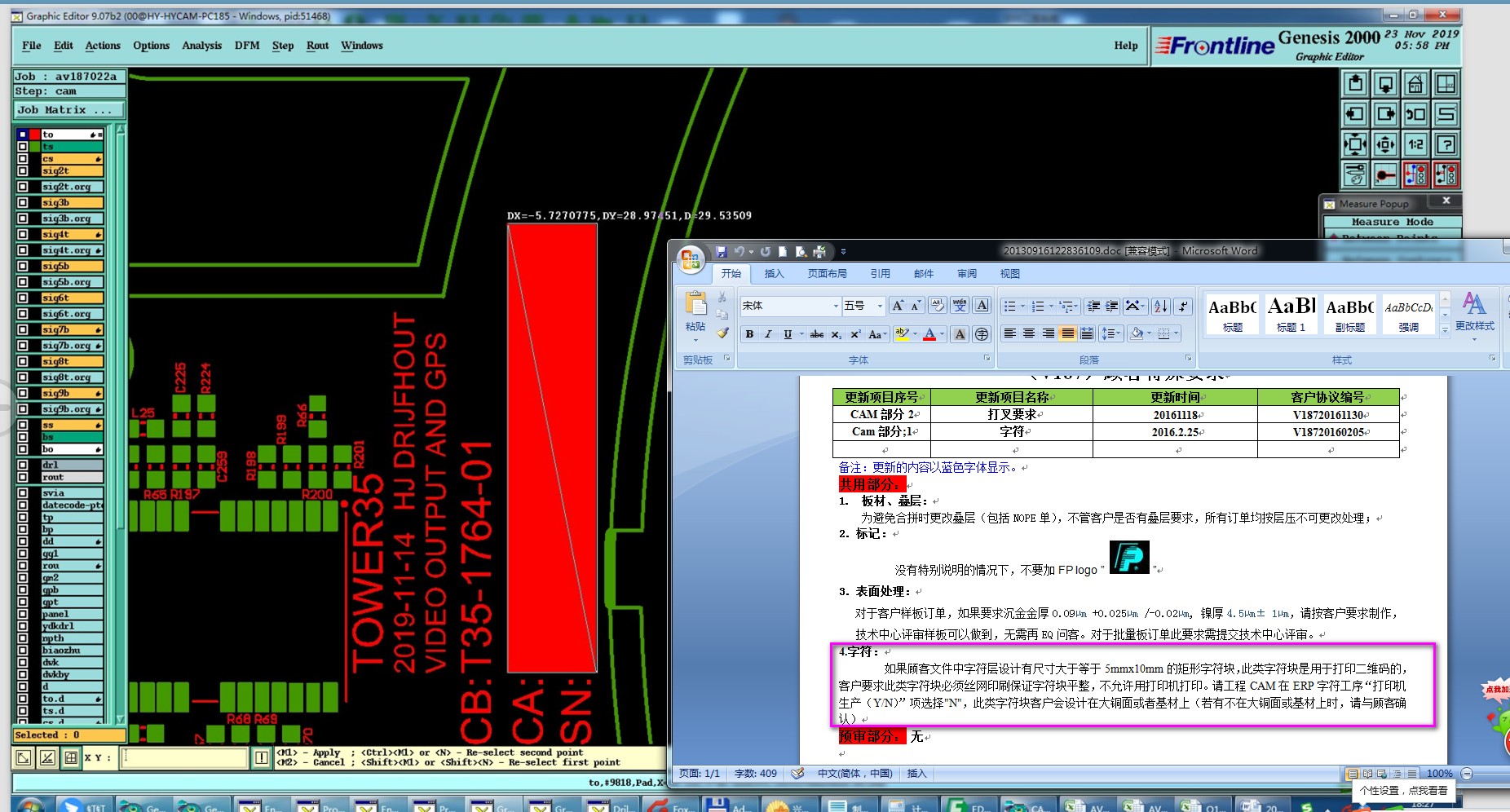Click the Measure Mode header button
Screen dimensions: 1510x812
point(1392,222)
